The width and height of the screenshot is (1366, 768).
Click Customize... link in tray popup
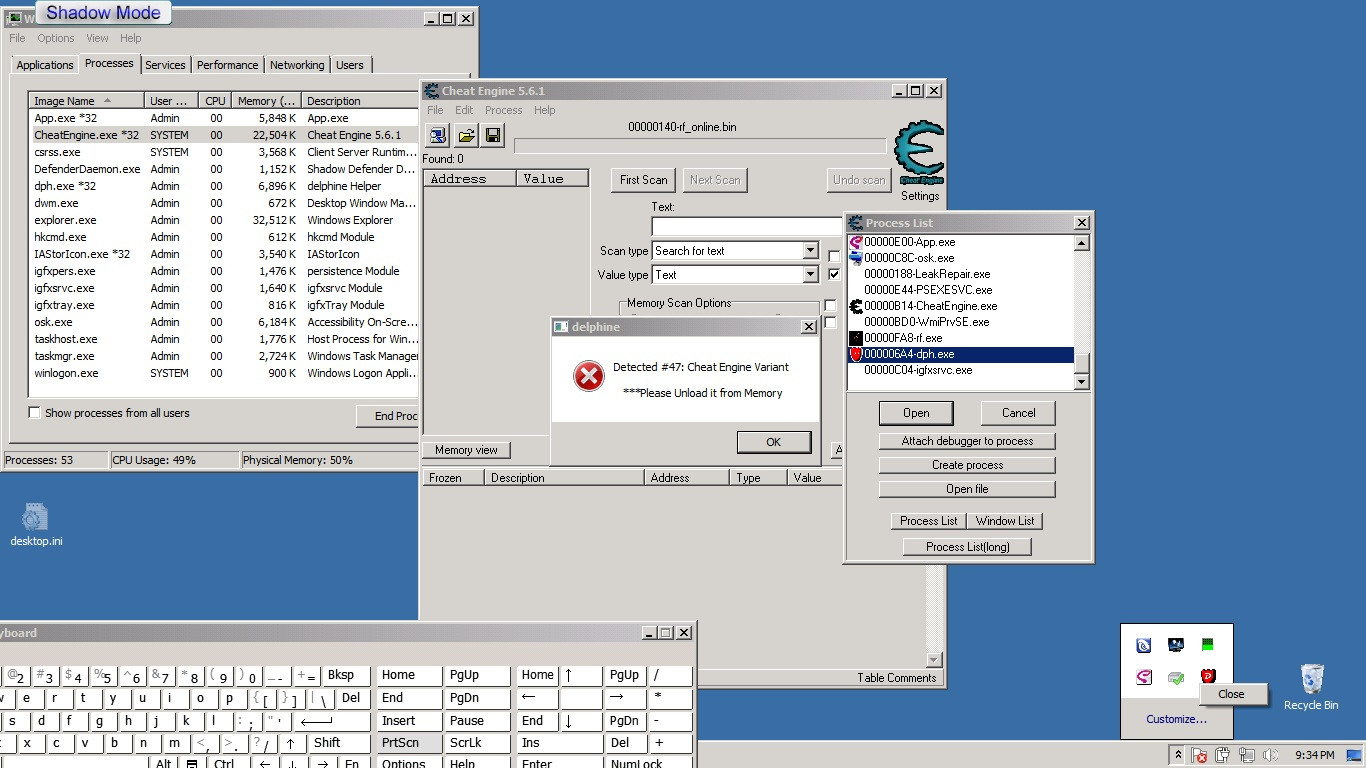coord(1176,719)
